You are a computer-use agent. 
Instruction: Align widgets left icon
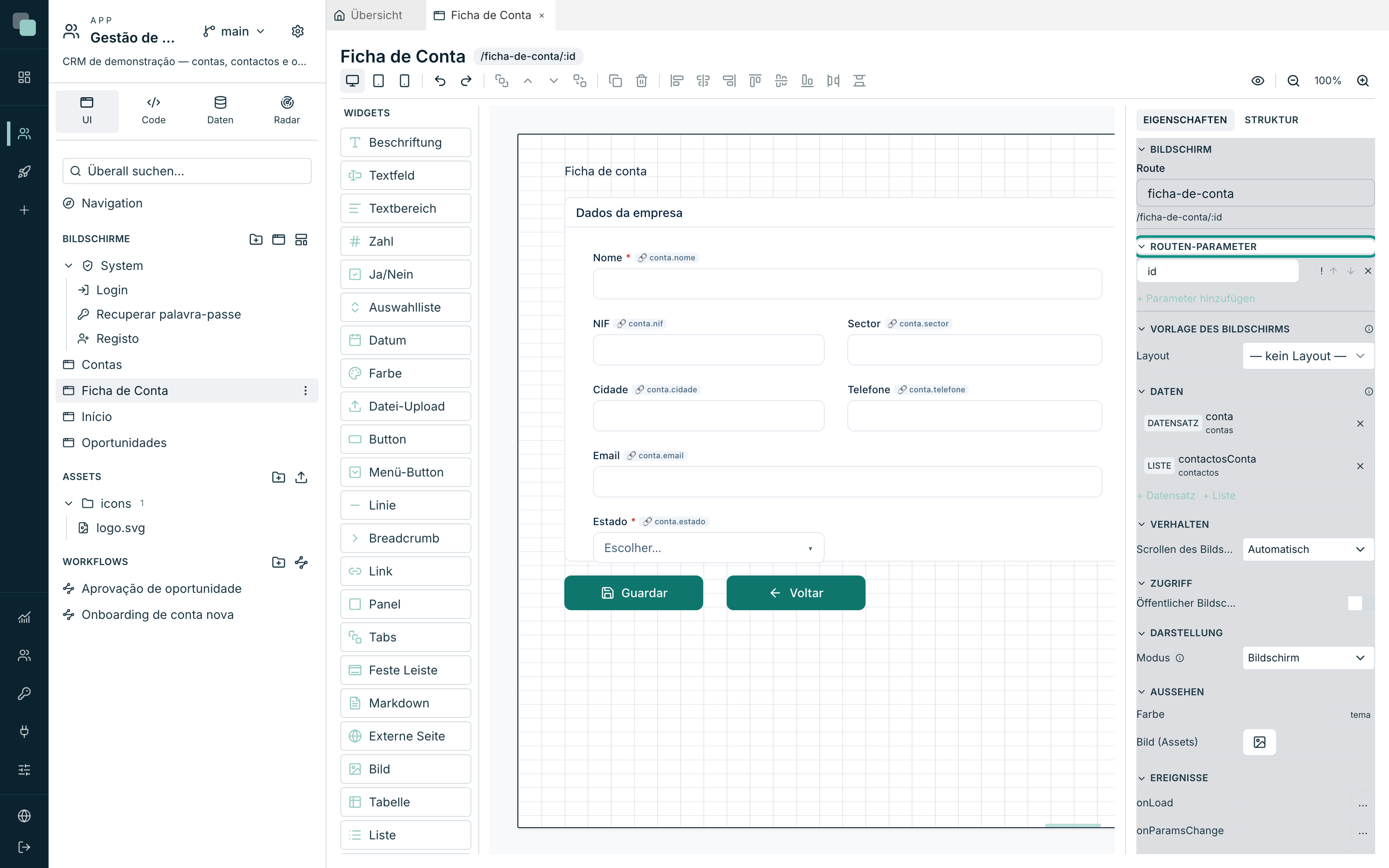point(677,81)
